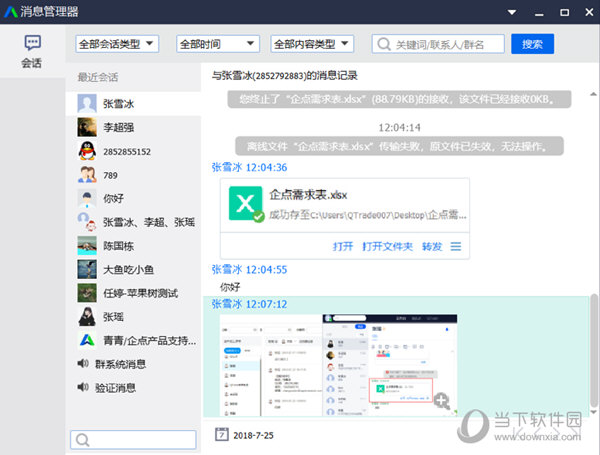Click 张瑶 avatar picture
The width and height of the screenshot is (600, 455).
87,317
